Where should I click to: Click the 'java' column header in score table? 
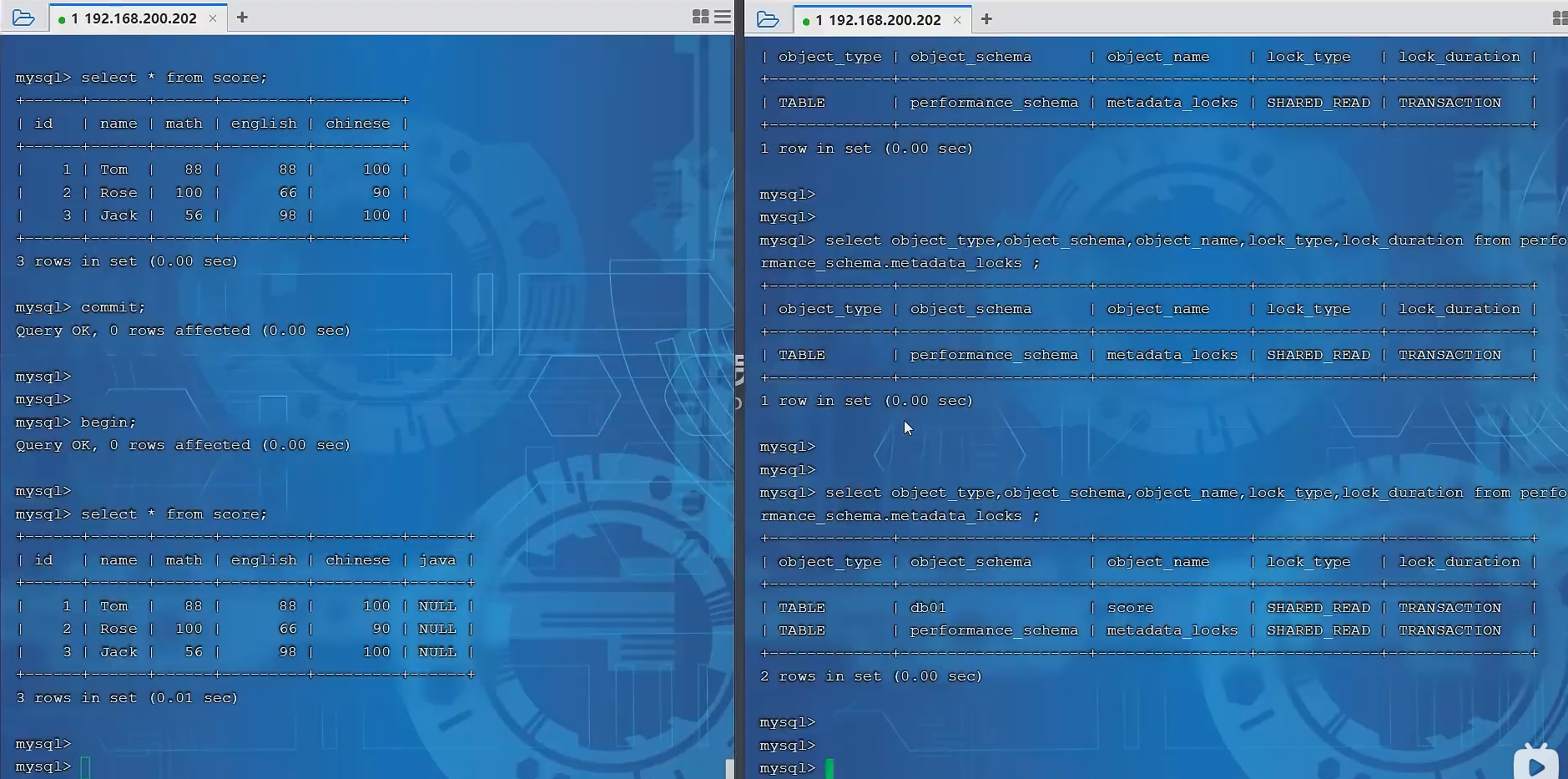coord(437,560)
